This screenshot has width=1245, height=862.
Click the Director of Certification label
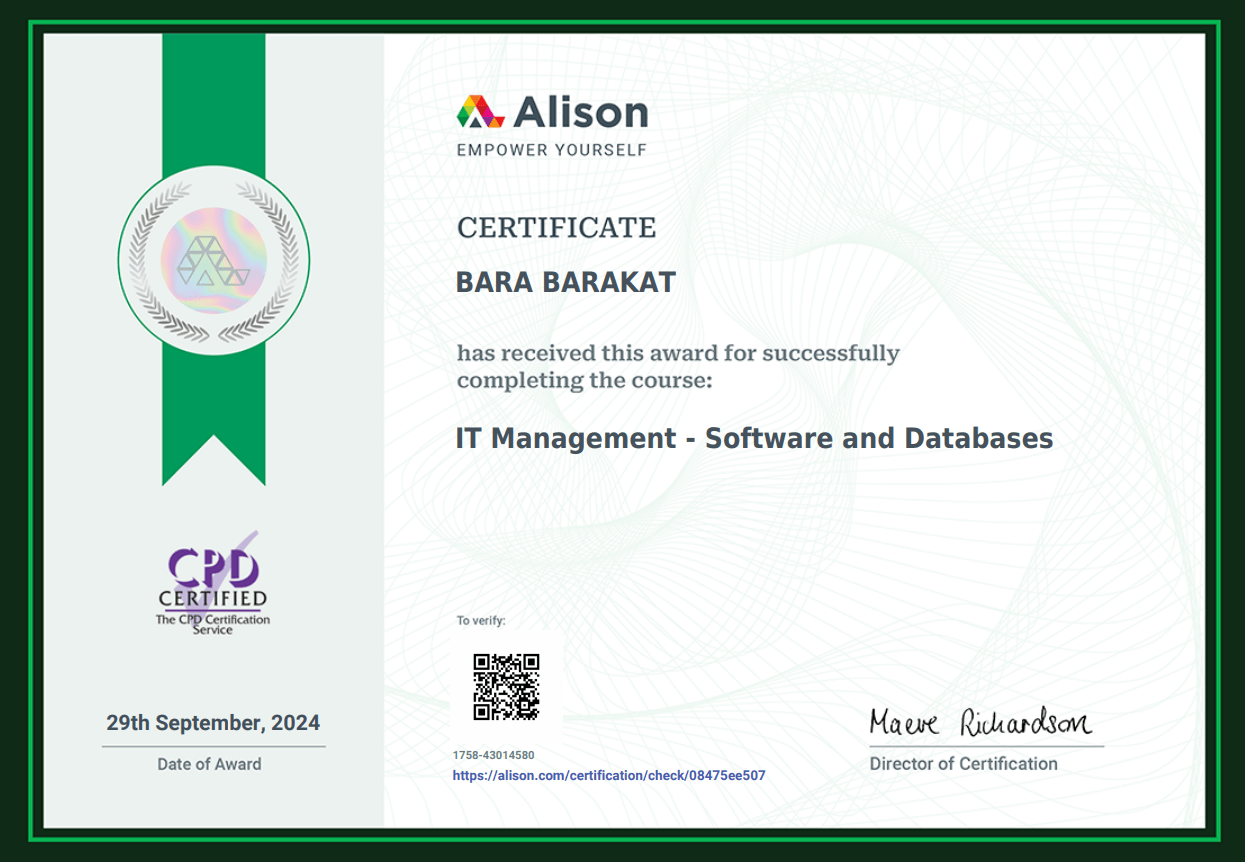point(963,764)
